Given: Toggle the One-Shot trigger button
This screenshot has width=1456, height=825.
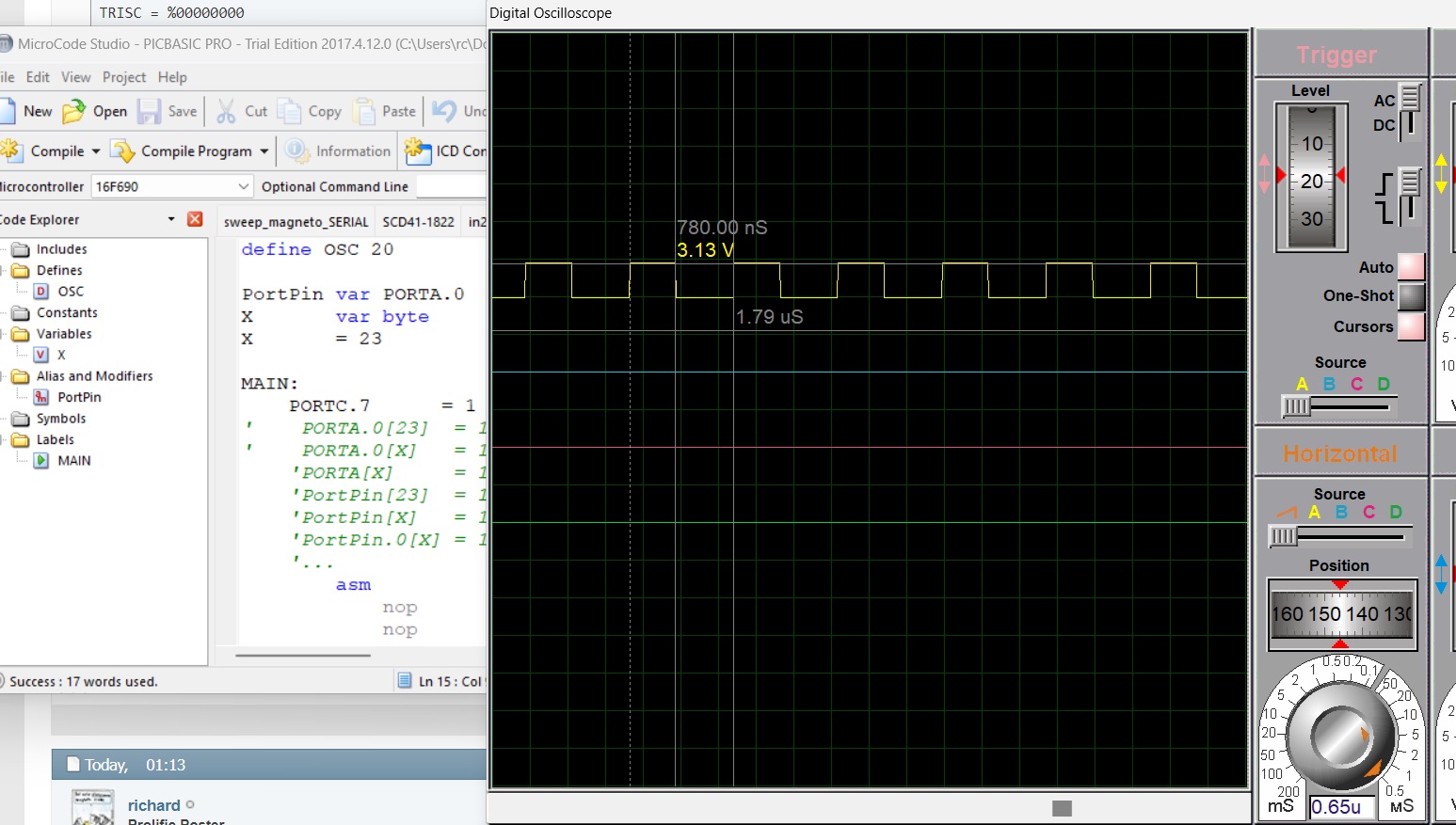Looking at the screenshot, I should click(1411, 296).
